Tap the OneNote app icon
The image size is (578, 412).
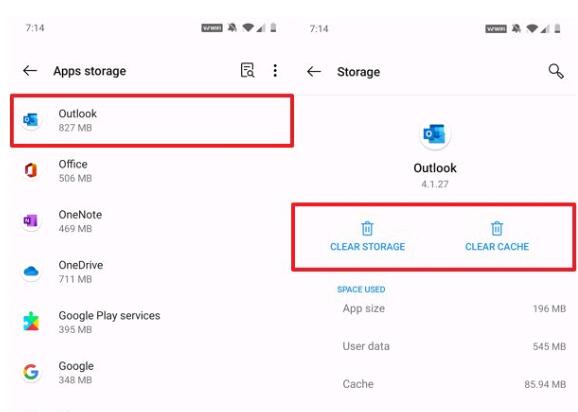coord(31,221)
